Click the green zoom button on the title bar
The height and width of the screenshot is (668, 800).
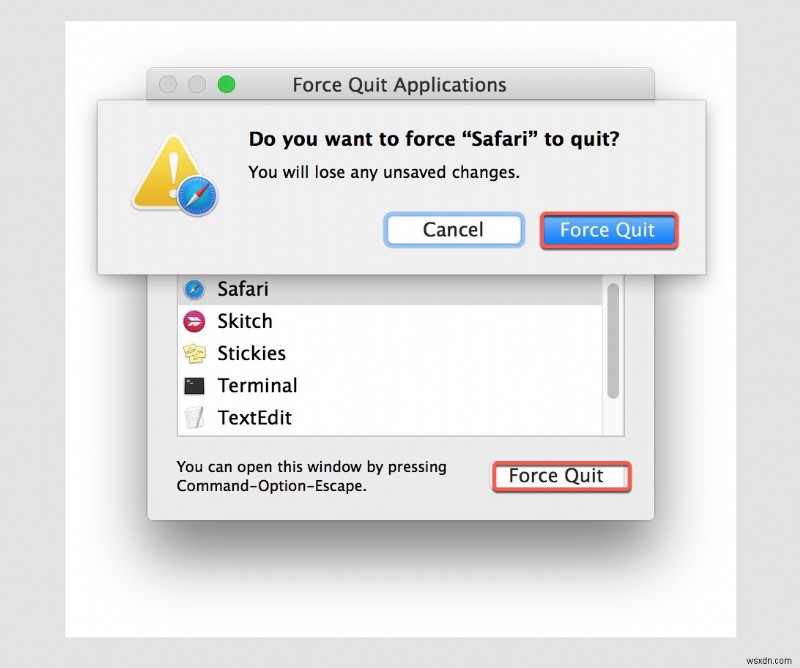tap(228, 85)
